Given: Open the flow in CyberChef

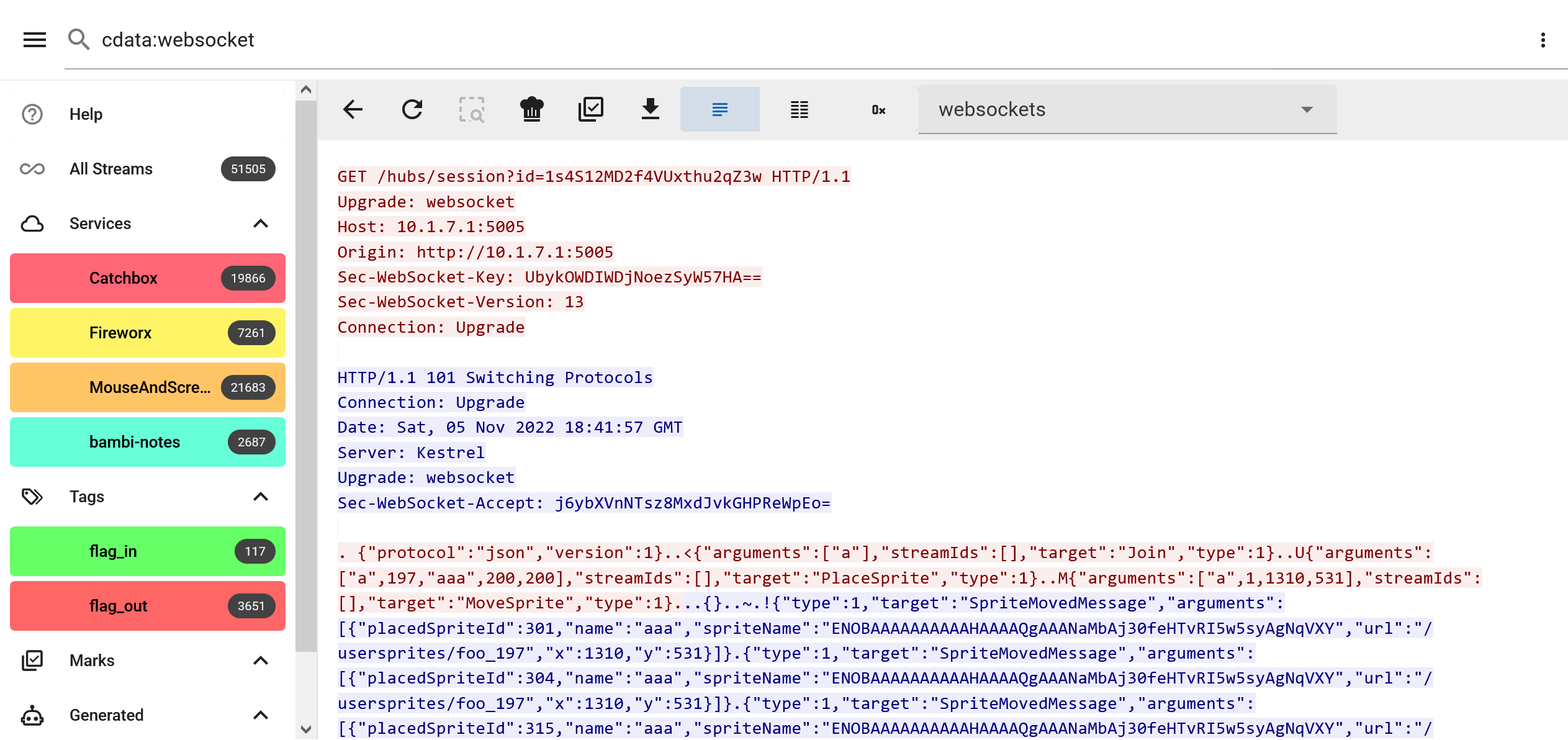Looking at the screenshot, I should [531, 109].
